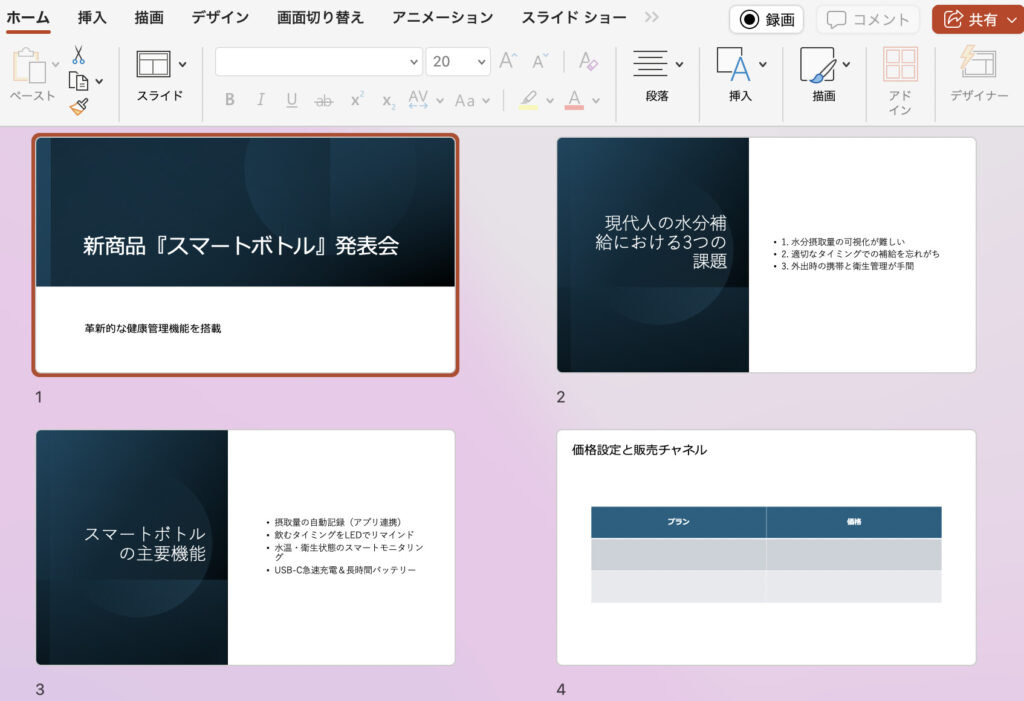Open the font color dropdown arrow
The width and height of the screenshot is (1024, 701).
(596, 101)
